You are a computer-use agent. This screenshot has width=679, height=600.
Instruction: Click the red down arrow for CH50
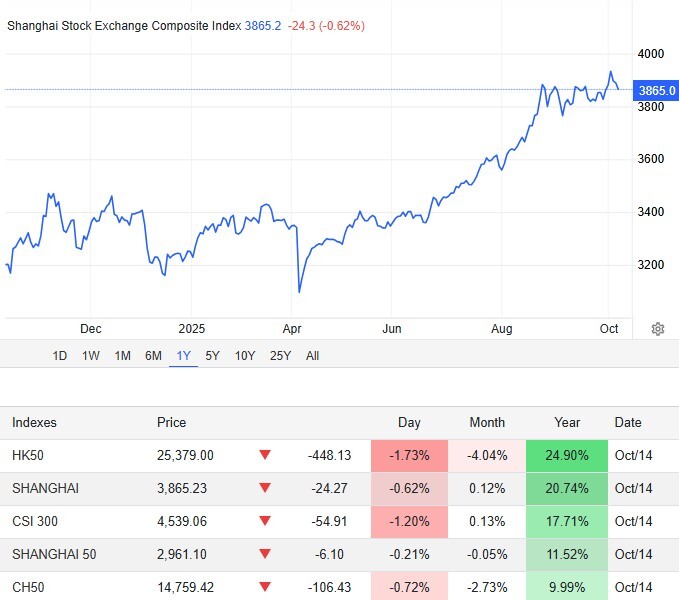point(265,587)
